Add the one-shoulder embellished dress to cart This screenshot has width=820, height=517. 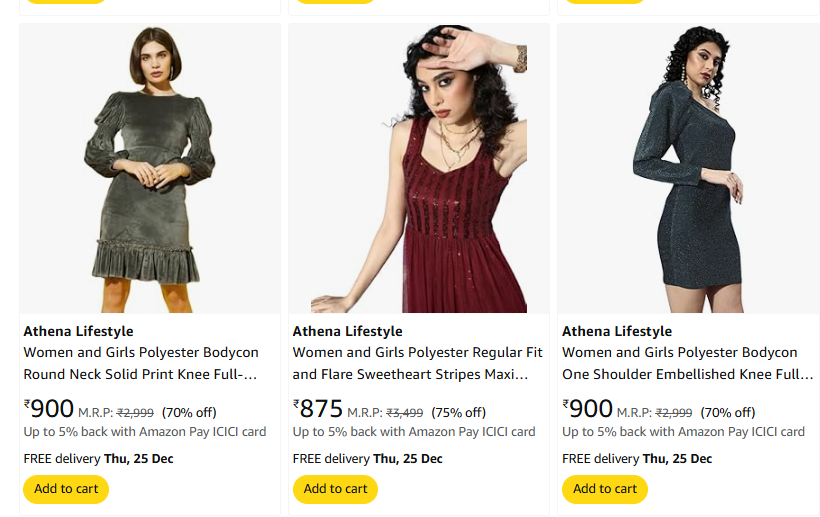coord(605,489)
